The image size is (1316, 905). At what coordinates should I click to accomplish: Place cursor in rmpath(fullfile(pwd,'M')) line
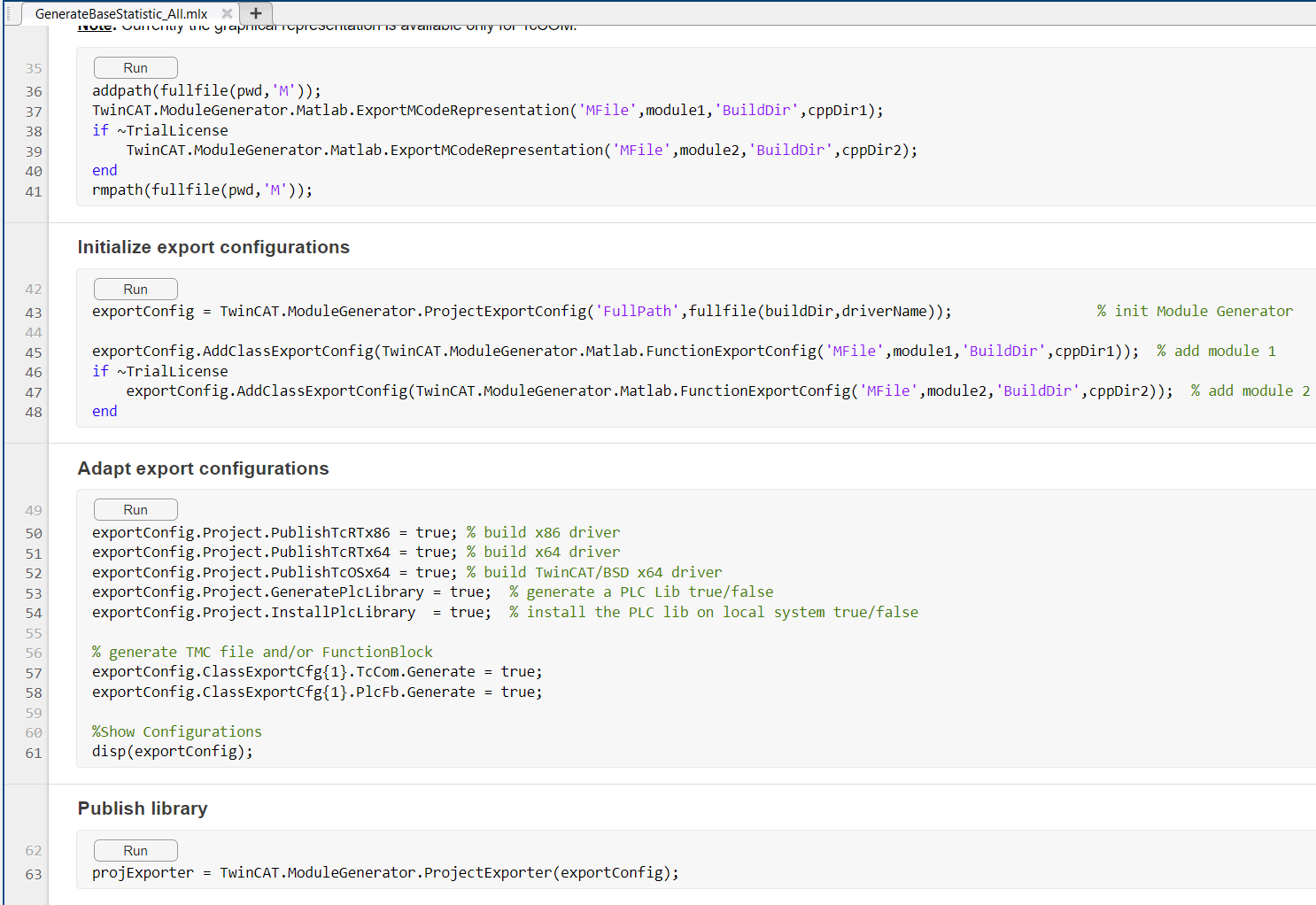coord(202,190)
